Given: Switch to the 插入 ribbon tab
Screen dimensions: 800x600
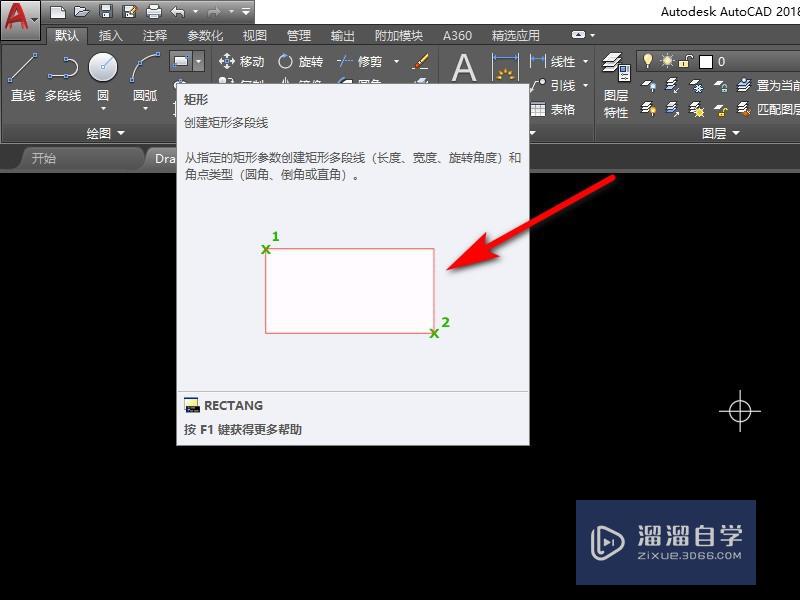Looking at the screenshot, I should (x=106, y=35).
